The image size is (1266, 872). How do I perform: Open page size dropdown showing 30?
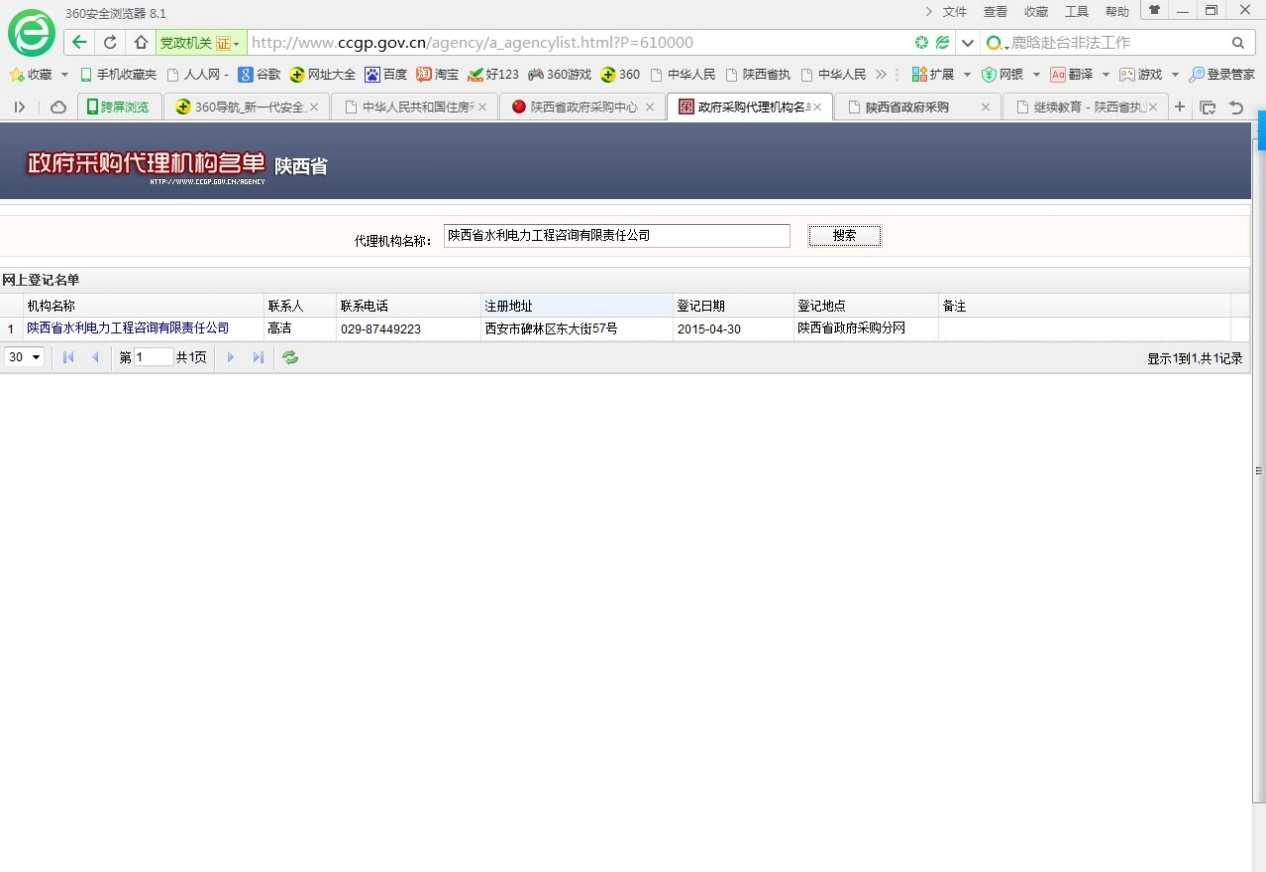tap(24, 357)
